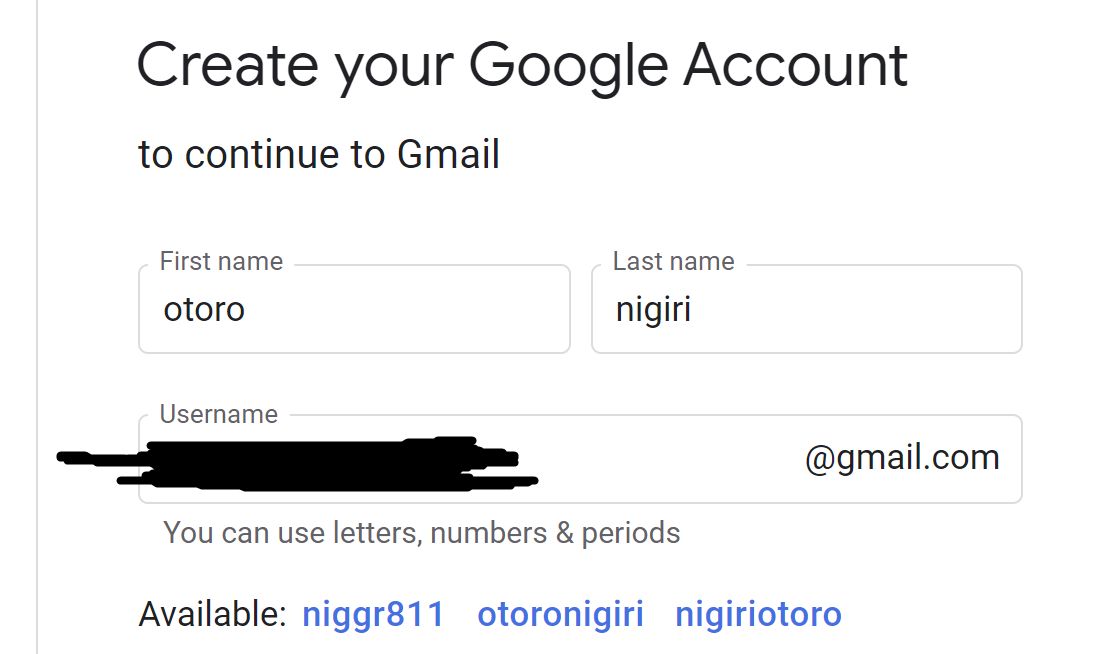The image size is (1111, 654).
Task: Click the blacked-out username text
Action: click(300, 460)
